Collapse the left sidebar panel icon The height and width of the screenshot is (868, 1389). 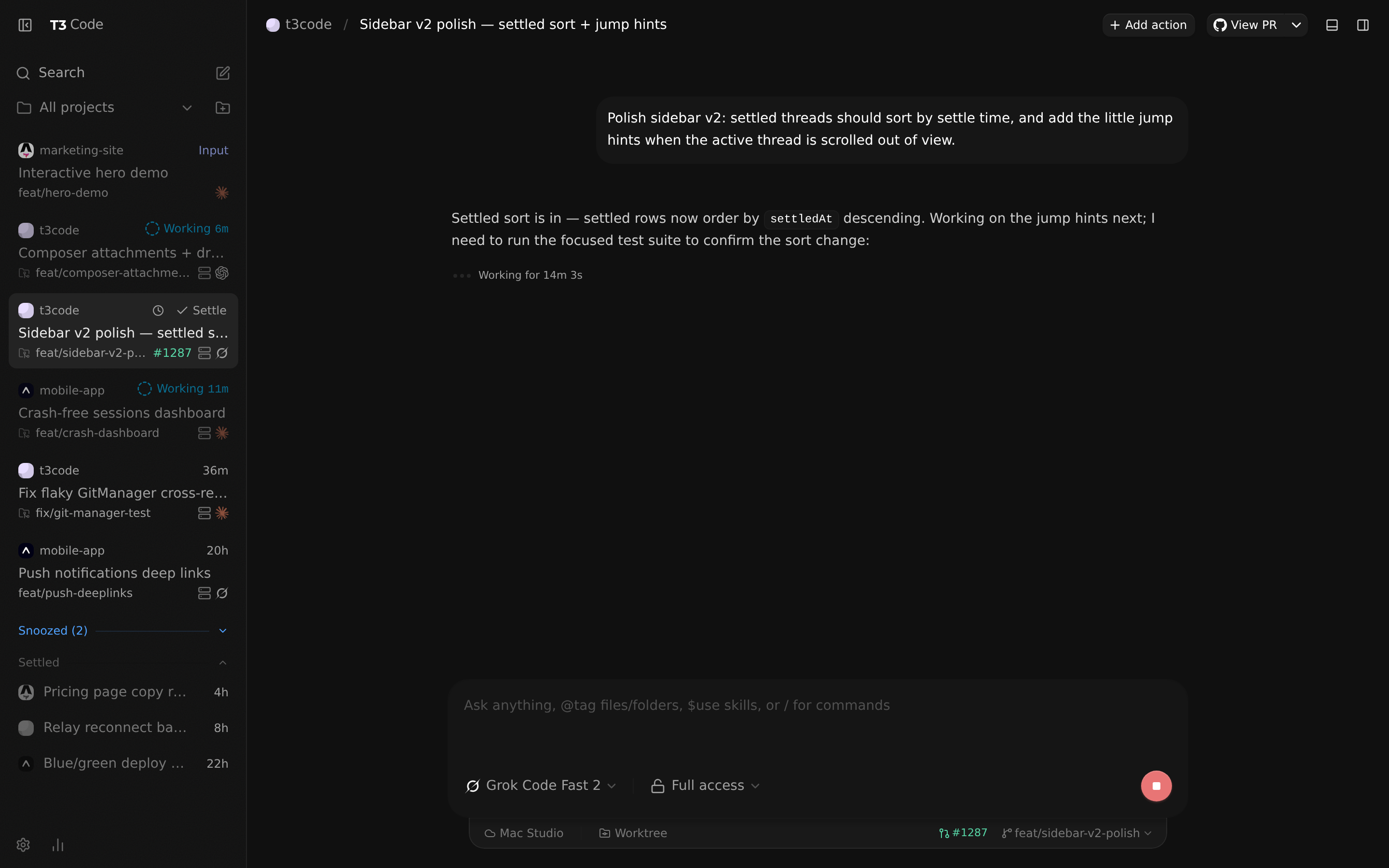(x=25, y=25)
